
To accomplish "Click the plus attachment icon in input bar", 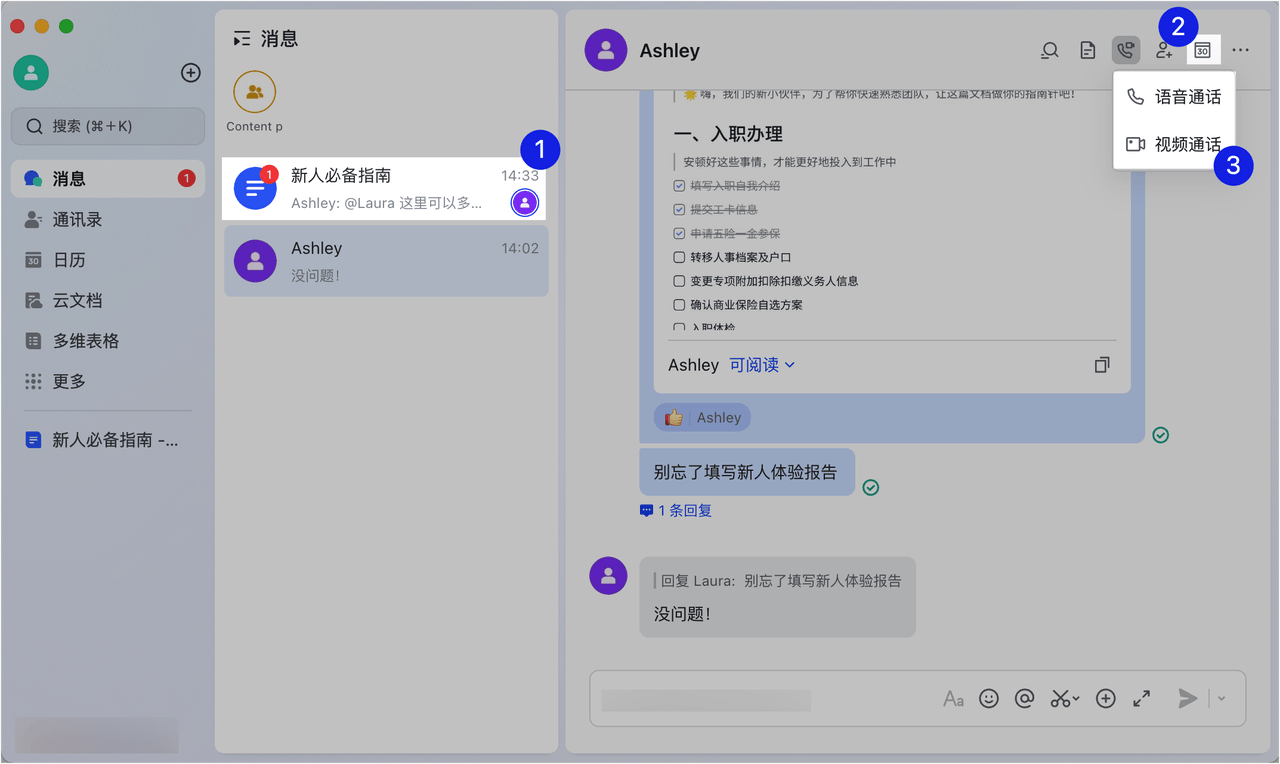I will (1105, 699).
